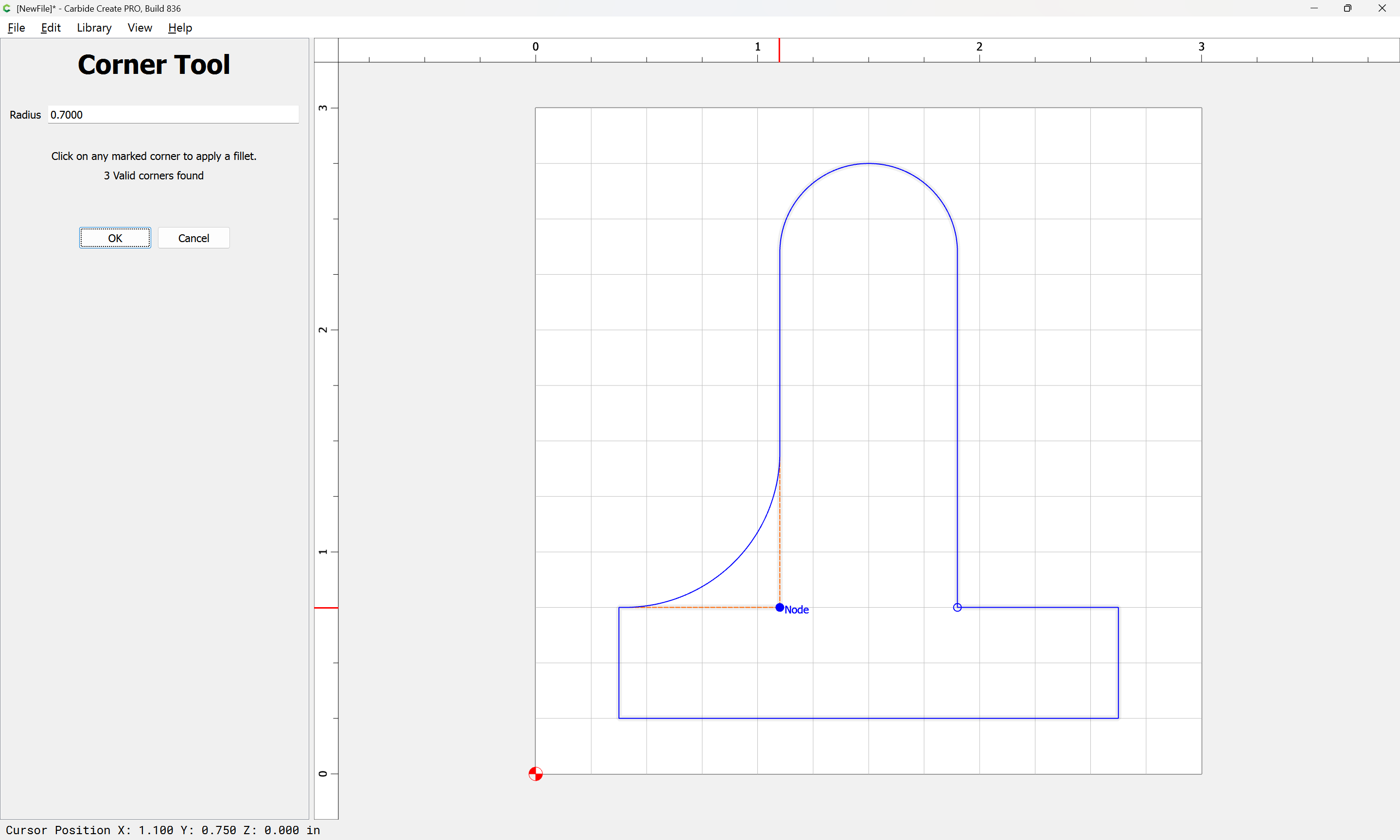Screen dimensions: 1400x840
Task: Click the filled blue Node corner marker
Action: [780, 607]
